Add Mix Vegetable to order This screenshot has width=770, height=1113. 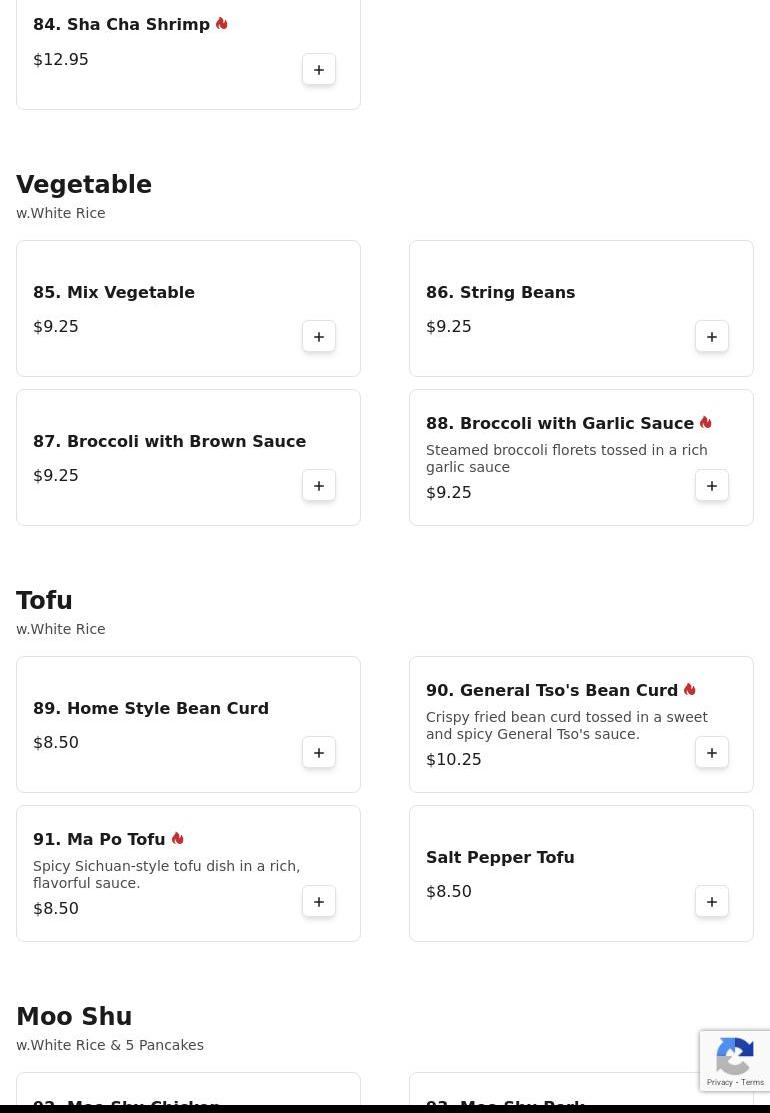[319, 337]
